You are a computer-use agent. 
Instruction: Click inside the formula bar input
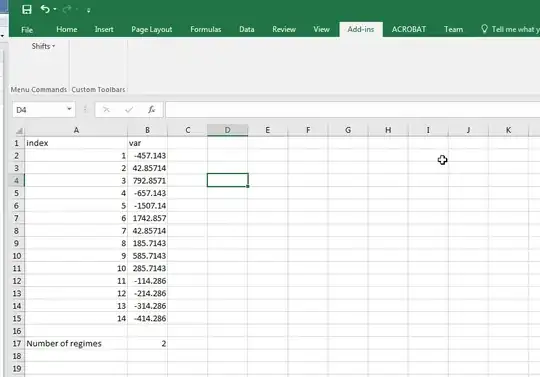352,110
